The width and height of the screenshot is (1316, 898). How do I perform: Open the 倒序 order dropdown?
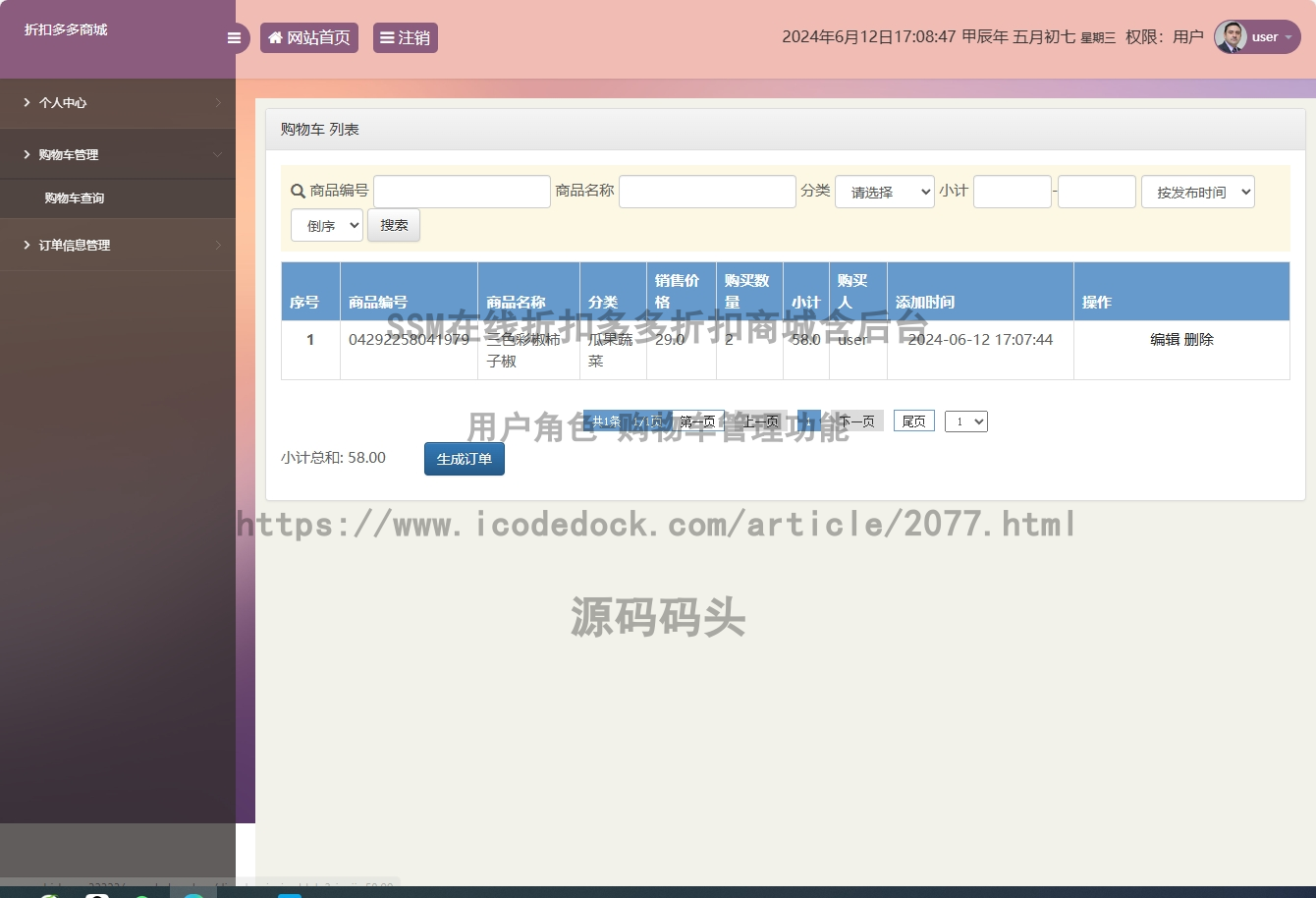click(x=327, y=225)
